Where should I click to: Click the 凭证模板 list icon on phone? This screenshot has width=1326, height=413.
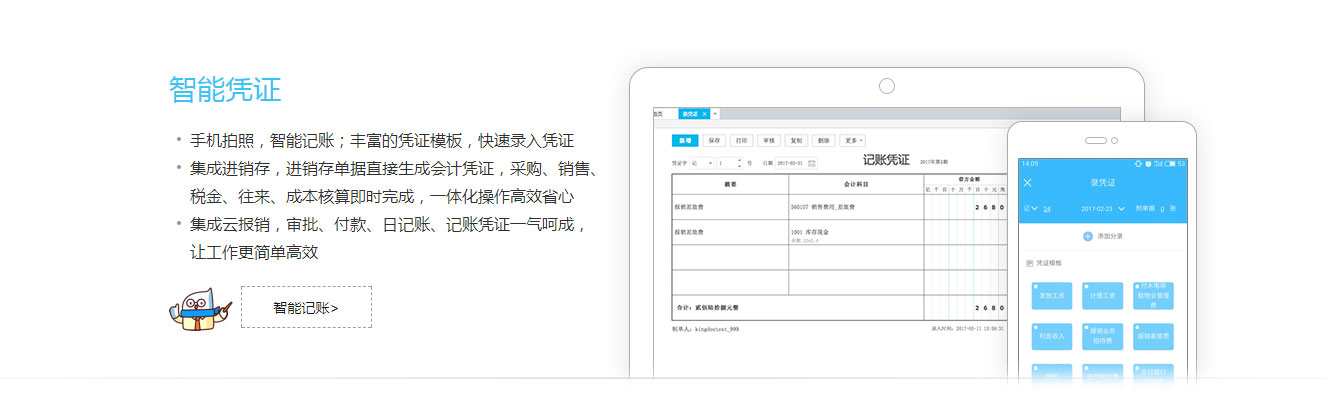(x=1030, y=263)
